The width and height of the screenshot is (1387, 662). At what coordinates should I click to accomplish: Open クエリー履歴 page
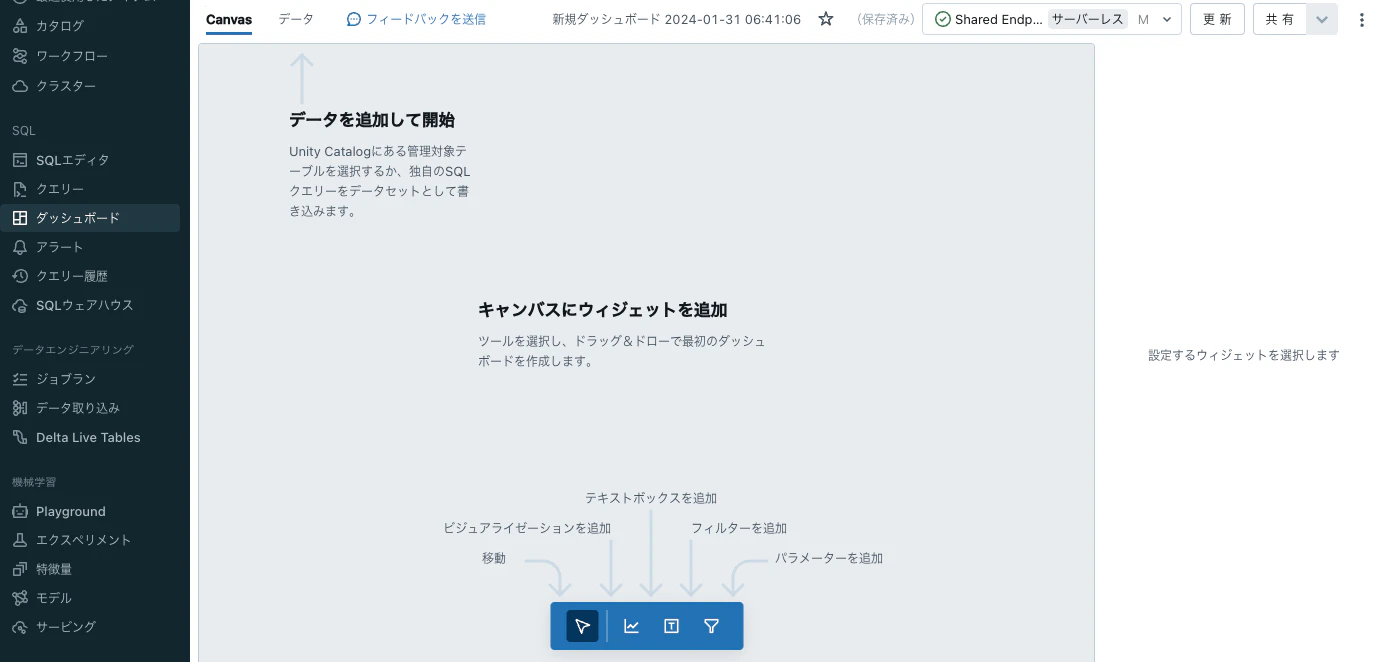[x=72, y=276]
